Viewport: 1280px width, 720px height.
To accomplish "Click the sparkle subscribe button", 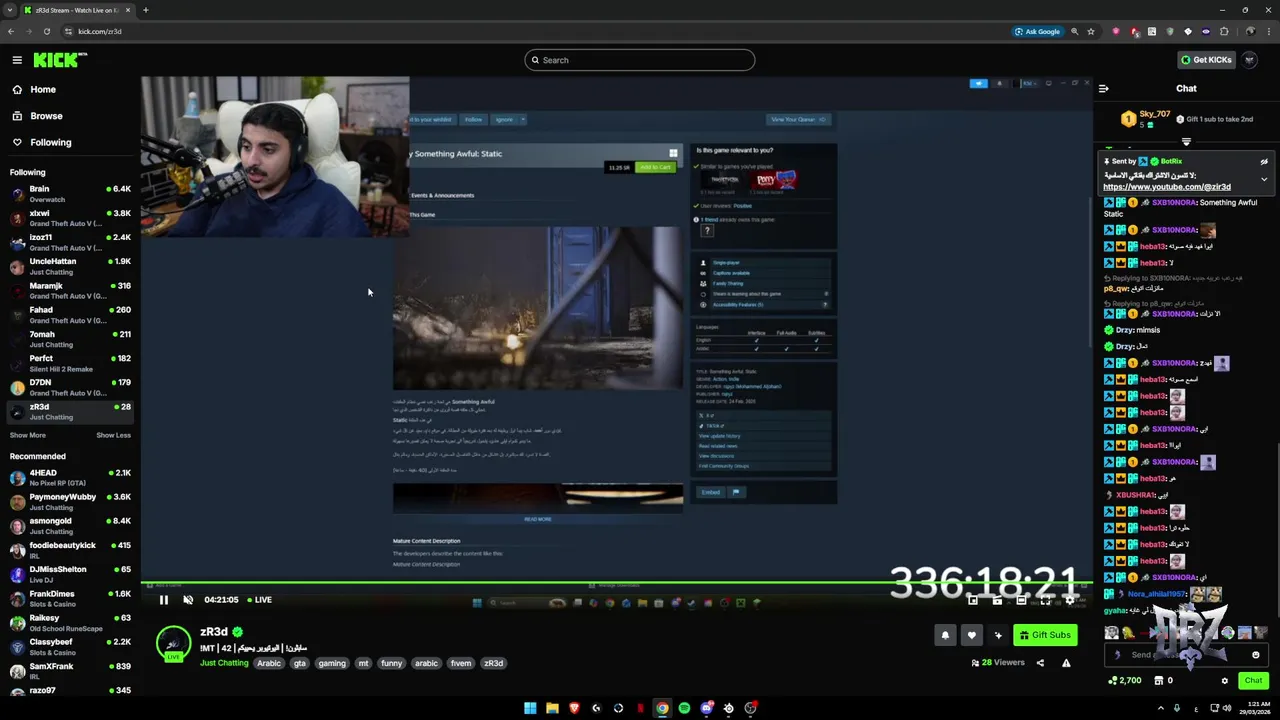I will [997, 635].
